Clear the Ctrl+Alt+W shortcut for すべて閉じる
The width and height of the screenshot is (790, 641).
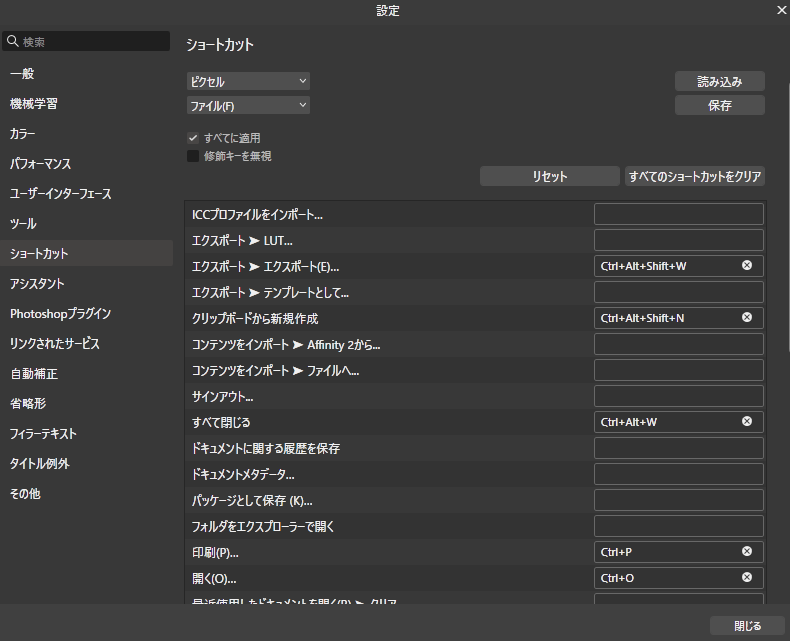pos(746,422)
